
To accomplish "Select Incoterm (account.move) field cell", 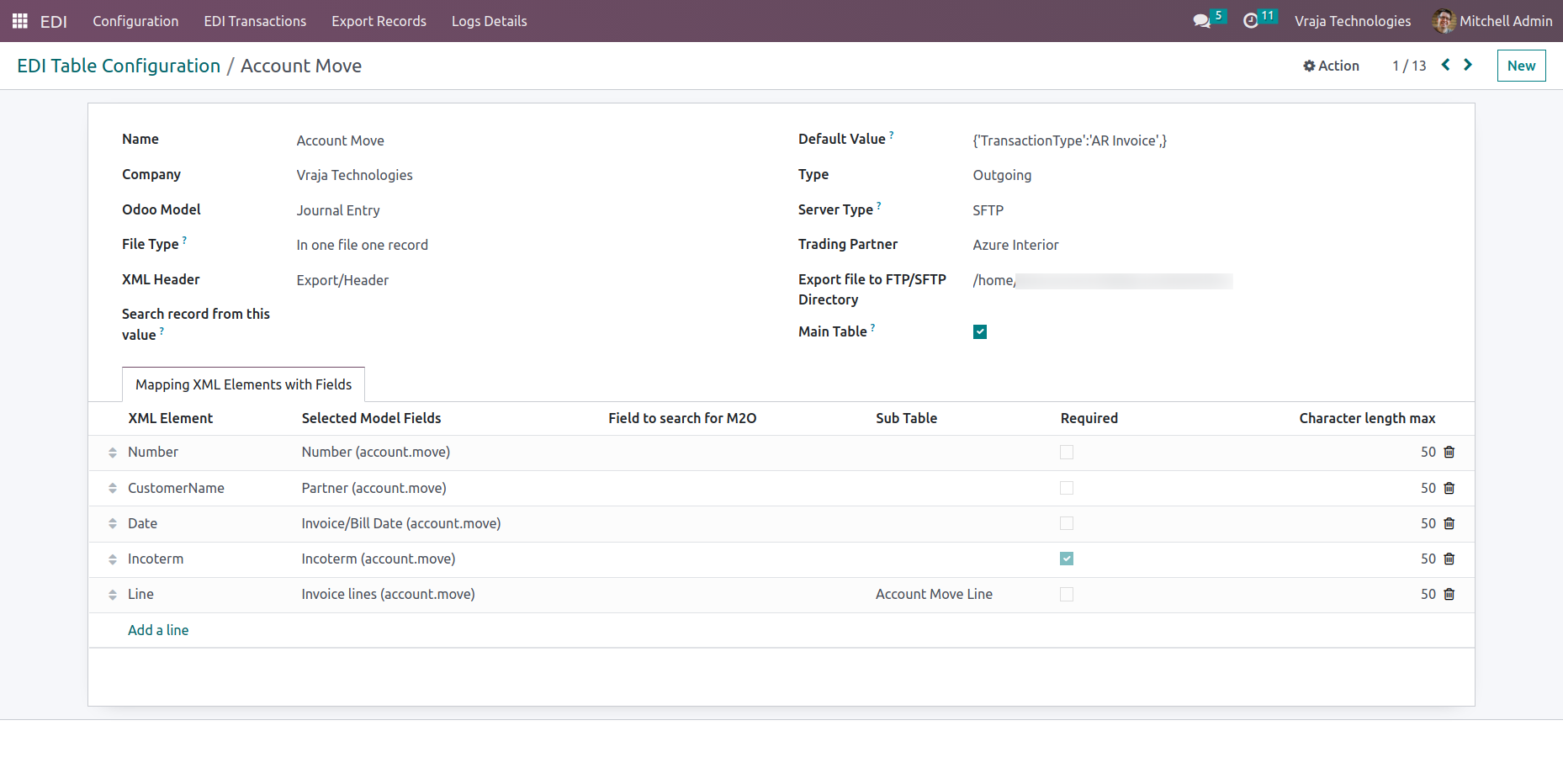I will click(379, 559).
